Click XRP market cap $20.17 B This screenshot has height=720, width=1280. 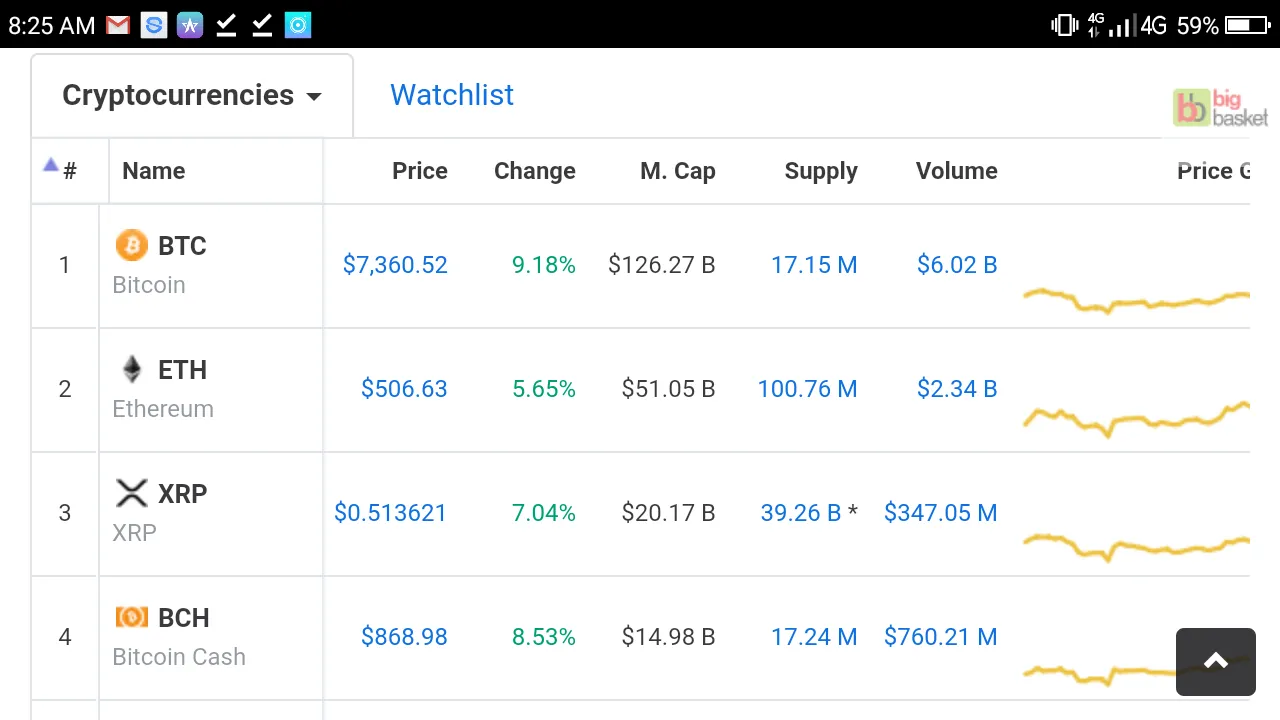point(669,513)
